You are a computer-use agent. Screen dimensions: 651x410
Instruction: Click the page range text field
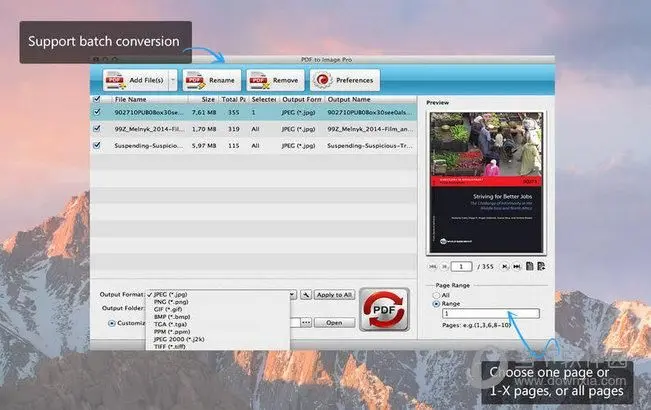(x=489, y=314)
